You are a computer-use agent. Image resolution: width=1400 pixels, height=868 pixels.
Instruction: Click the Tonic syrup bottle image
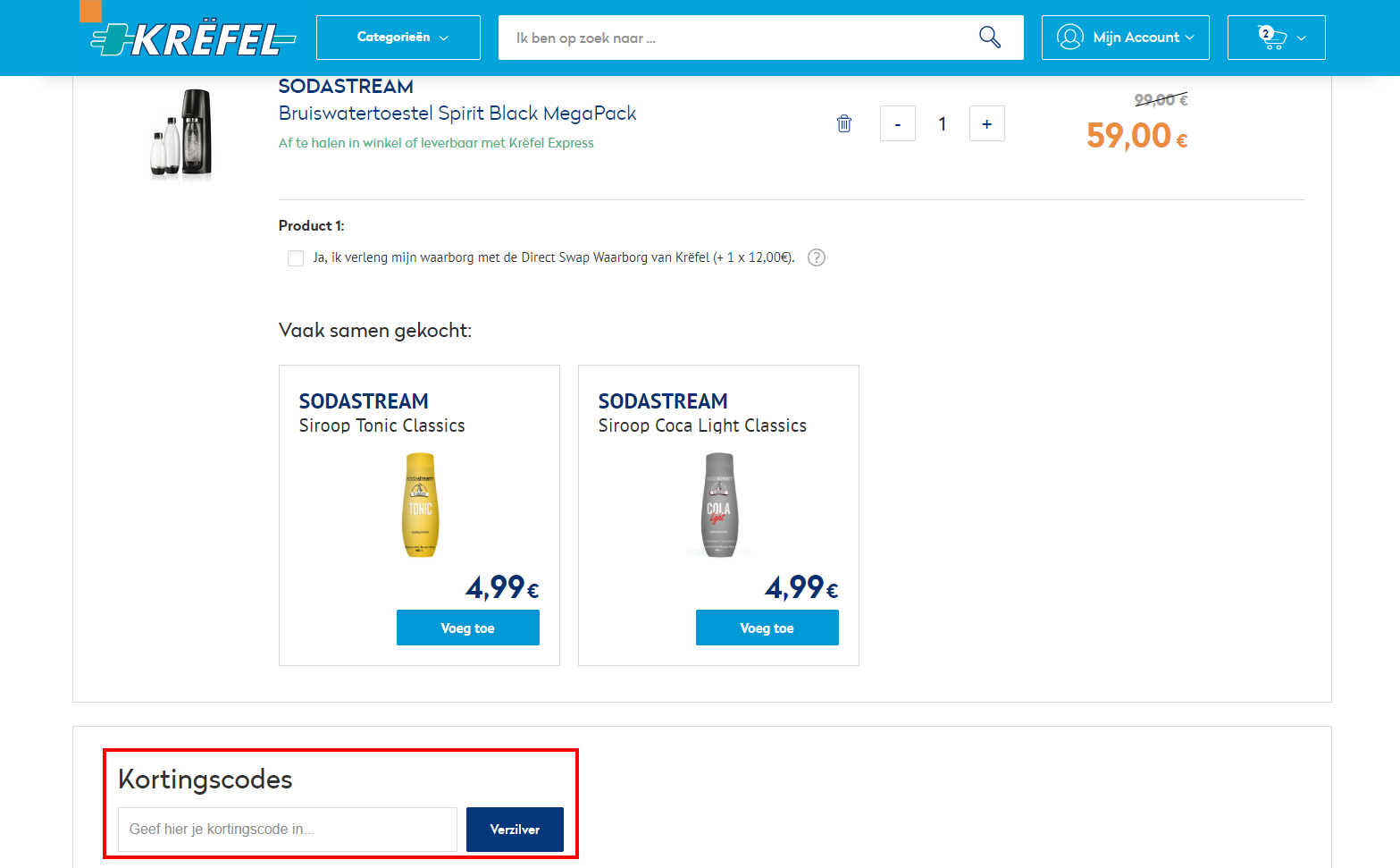coord(420,505)
